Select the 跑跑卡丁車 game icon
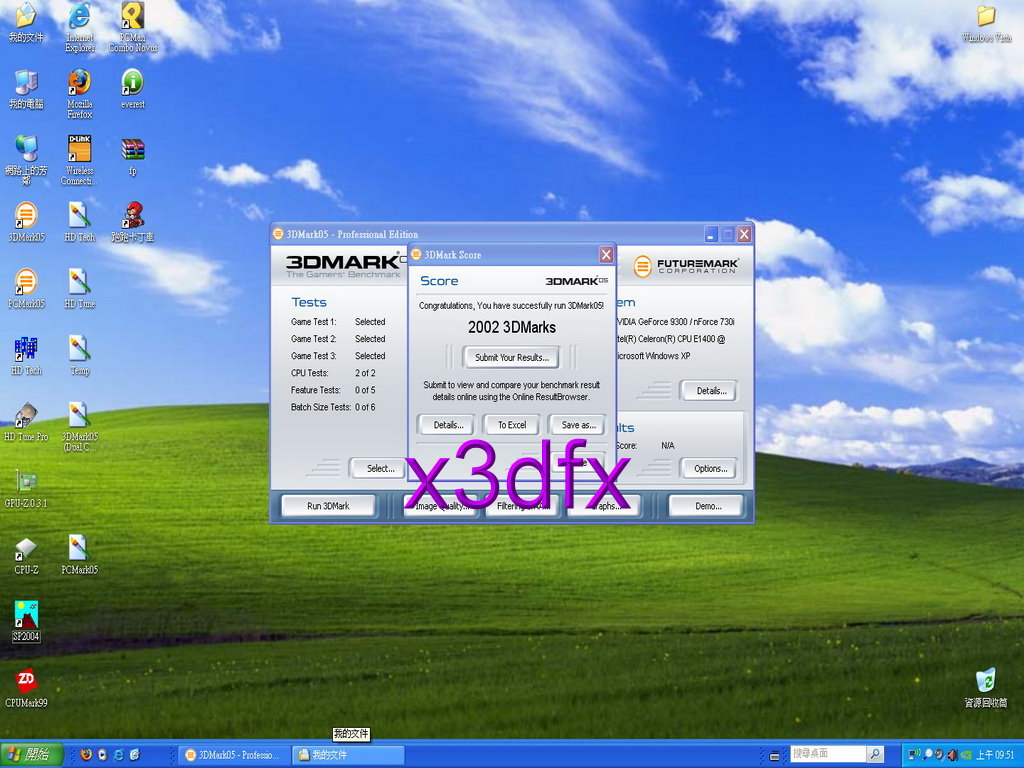Viewport: 1024px width, 768px height. coord(133,222)
